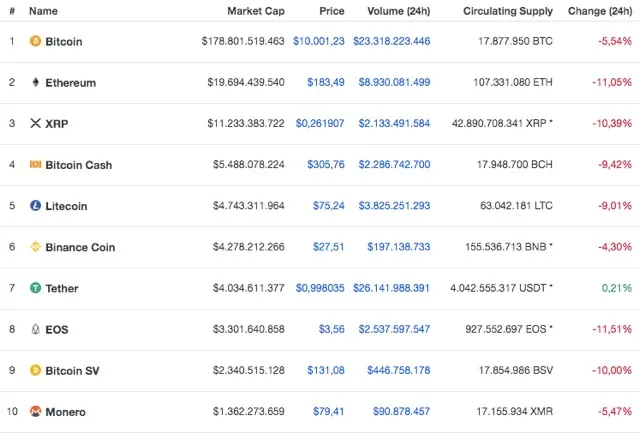This screenshot has width=640, height=434.
Task: Click Monero price $79,41
Action: click(x=329, y=412)
